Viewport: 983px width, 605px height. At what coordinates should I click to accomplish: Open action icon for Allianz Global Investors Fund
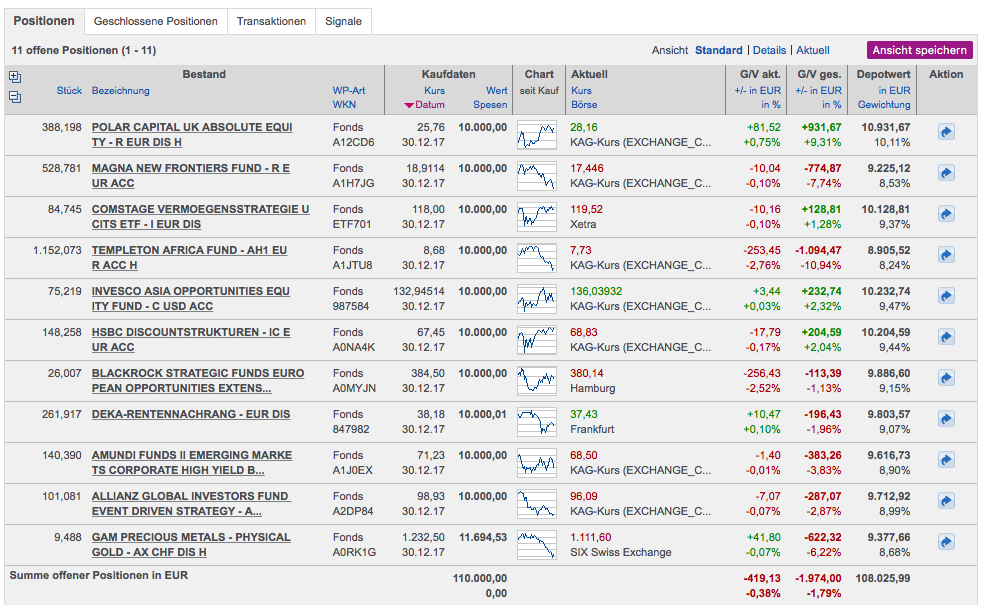pyautogui.click(x=946, y=501)
